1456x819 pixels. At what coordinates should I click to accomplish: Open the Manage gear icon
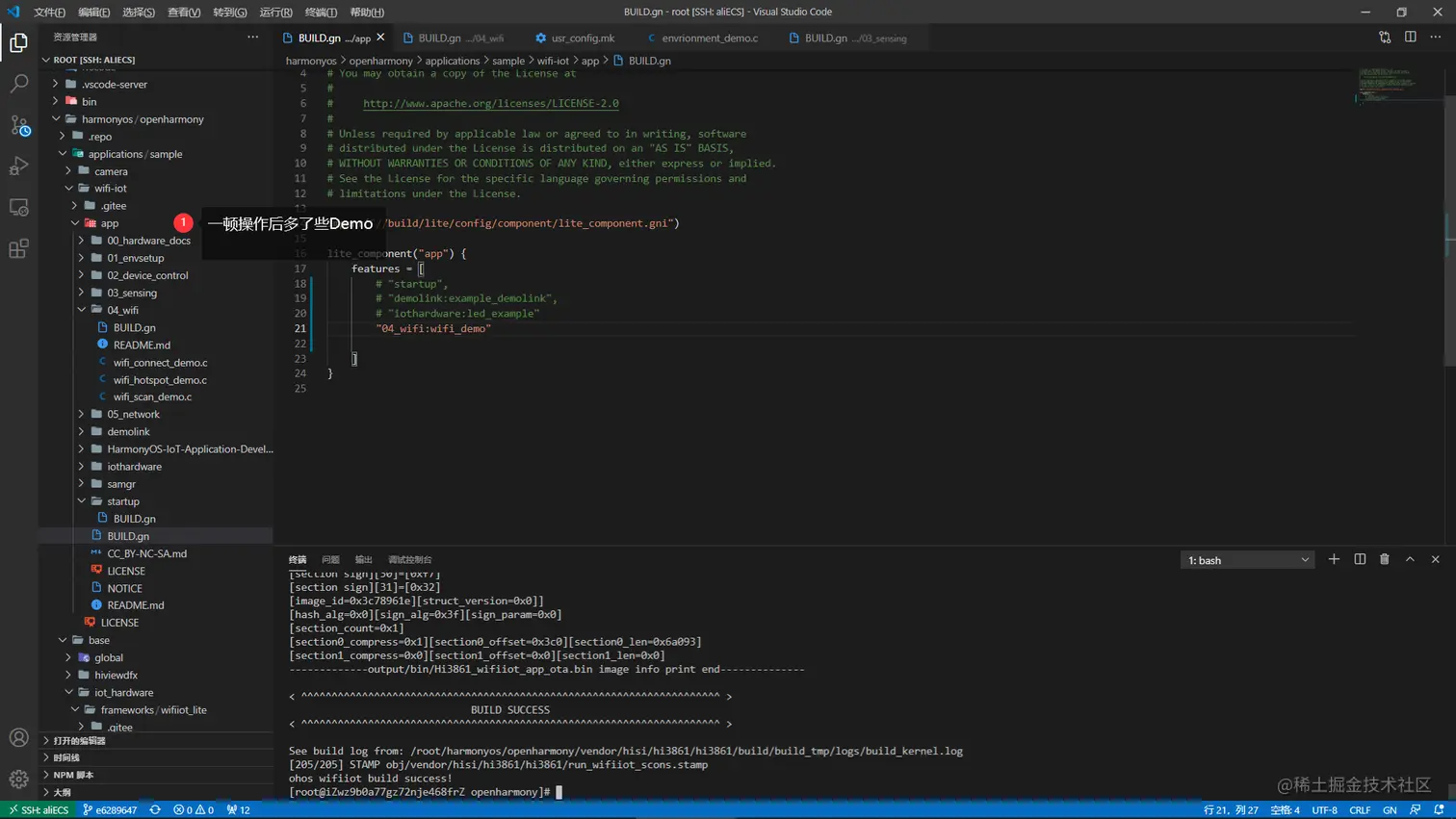[x=18, y=780]
